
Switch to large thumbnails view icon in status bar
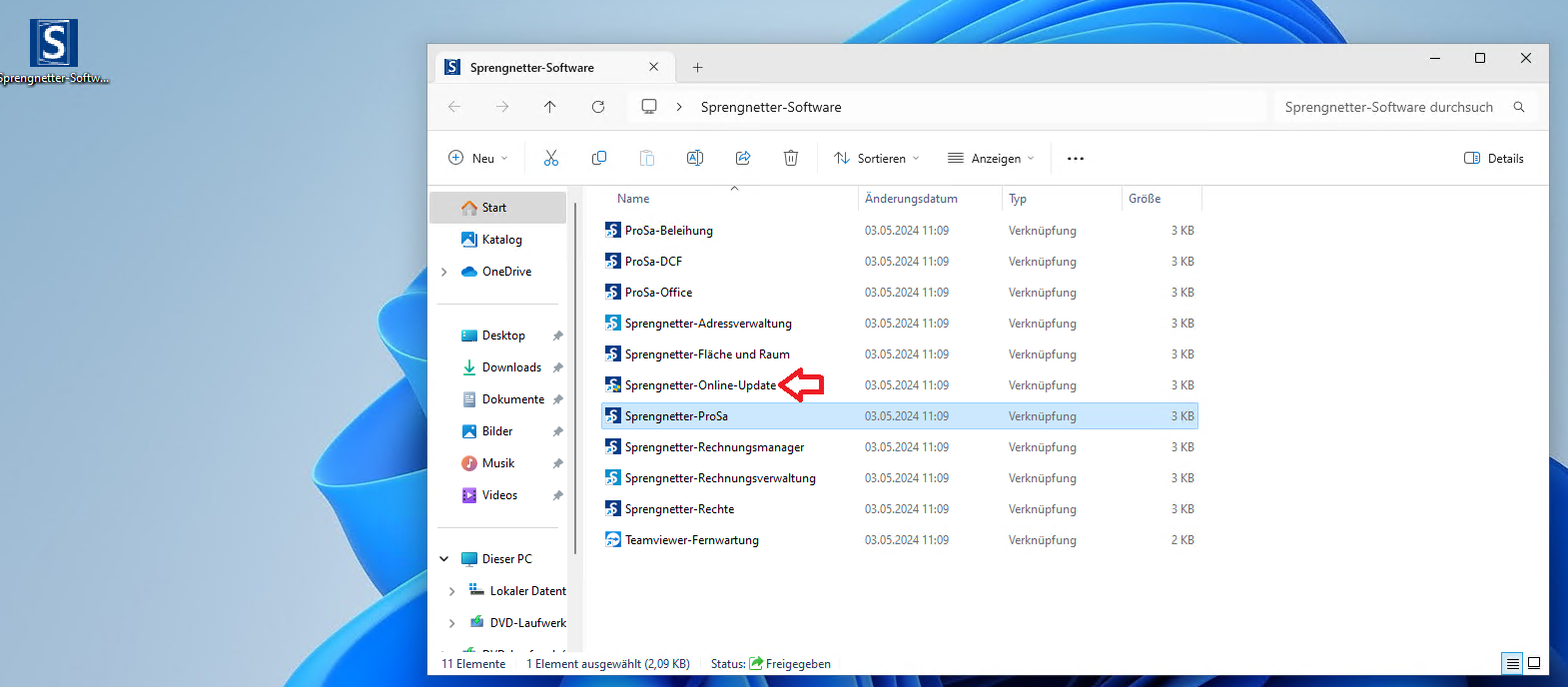tap(1534, 663)
